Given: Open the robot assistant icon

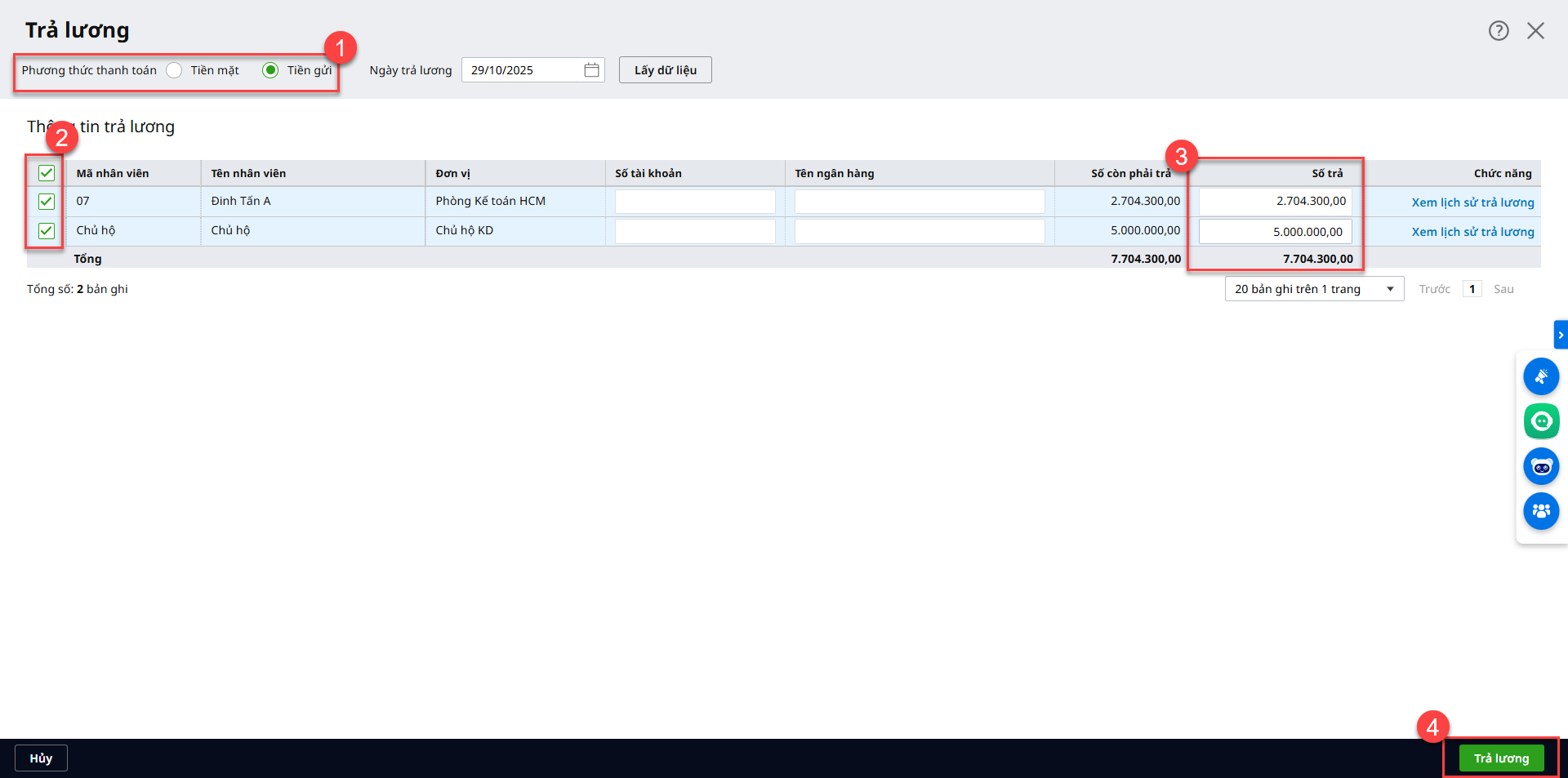Looking at the screenshot, I should tap(1541, 467).
